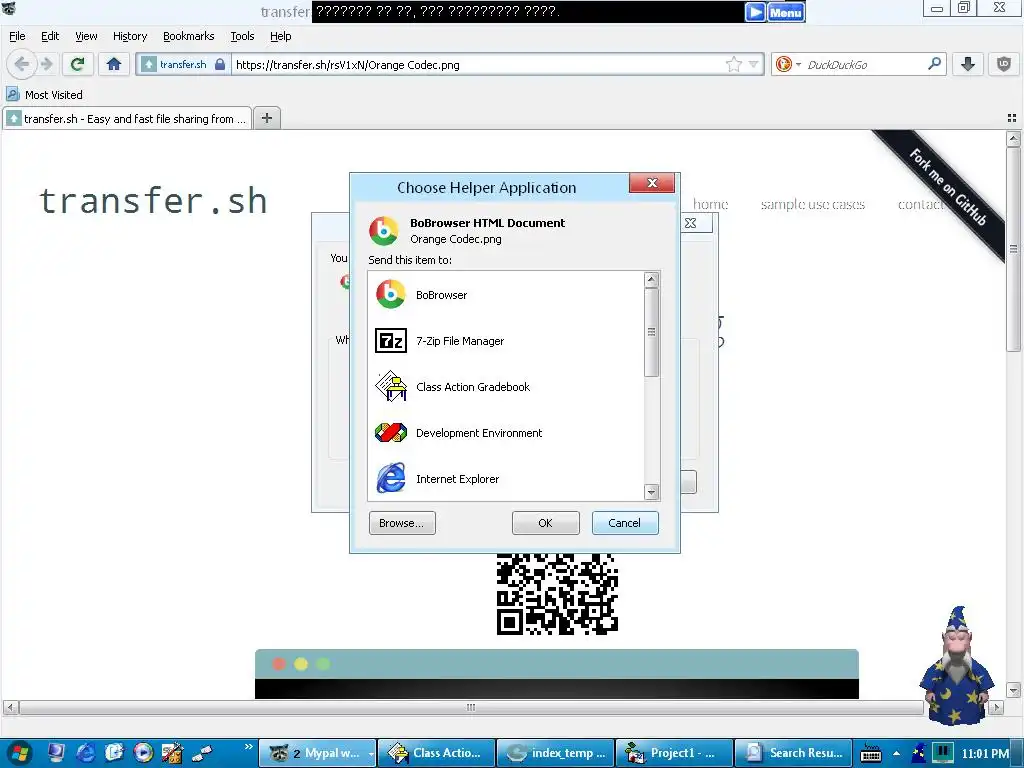1024x768 pixels.
Task: Launch Windows Media Player from quick launch
Action: pyautogui.click(x=143, y=753)
